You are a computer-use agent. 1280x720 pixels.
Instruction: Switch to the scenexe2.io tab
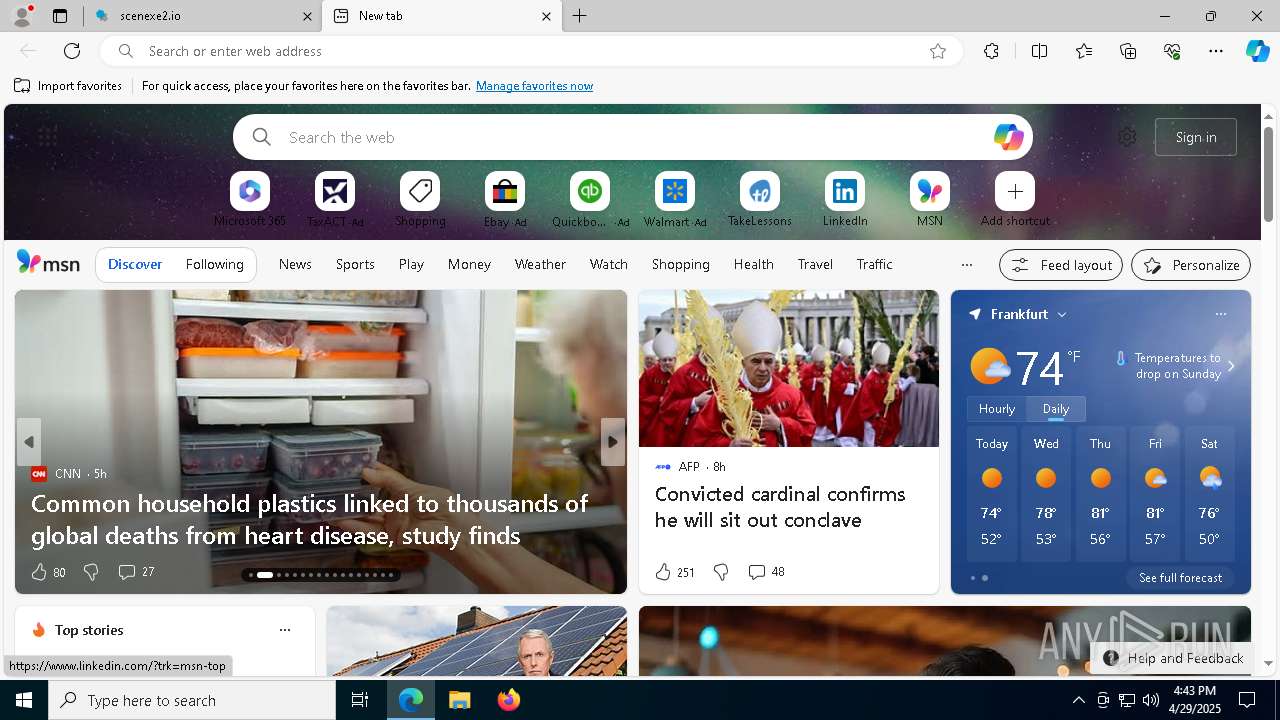pyautogui.click(x=203, y=16)
